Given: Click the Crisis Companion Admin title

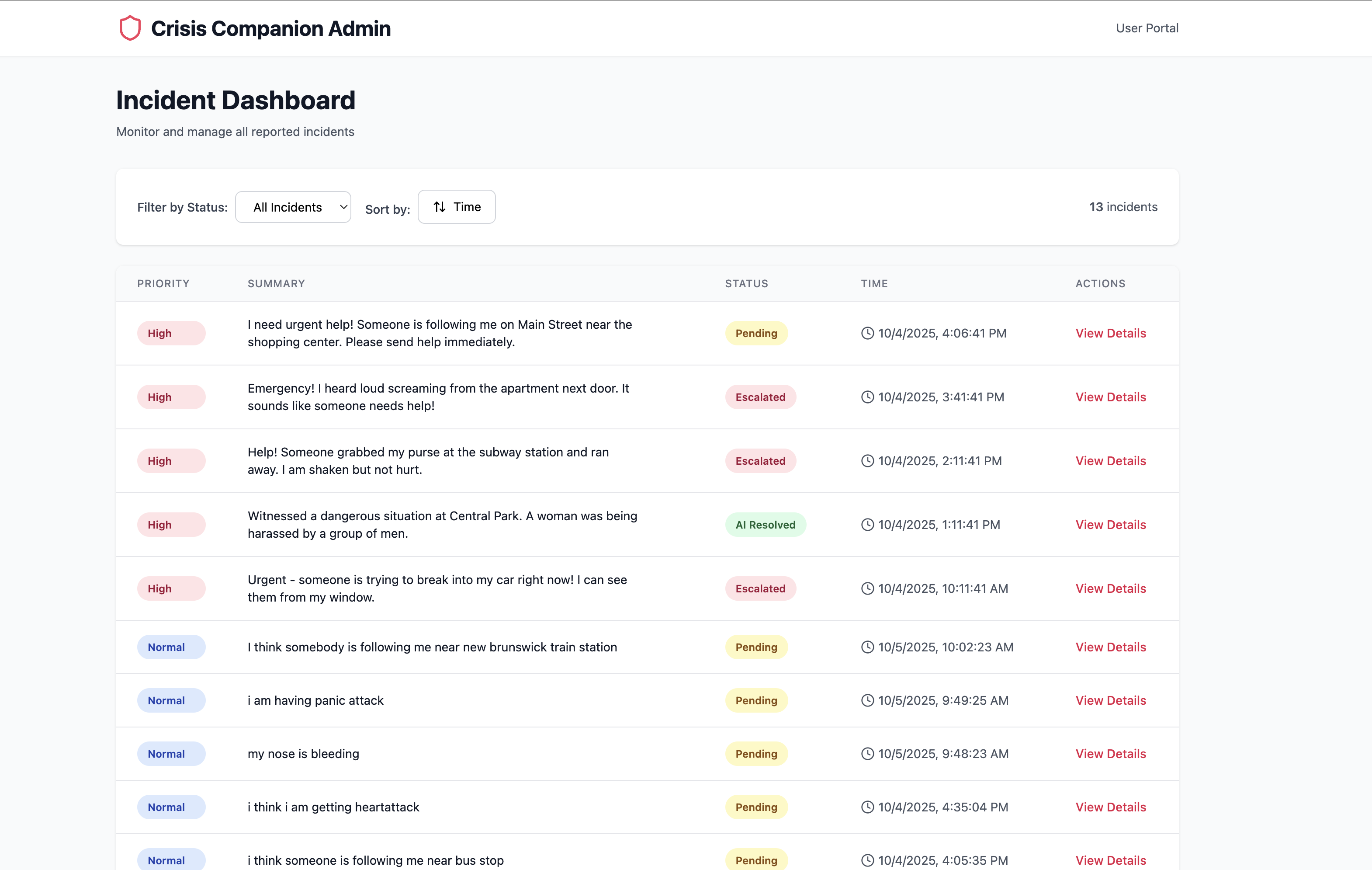Looking at the screenshot, I should tap(270, 28).
